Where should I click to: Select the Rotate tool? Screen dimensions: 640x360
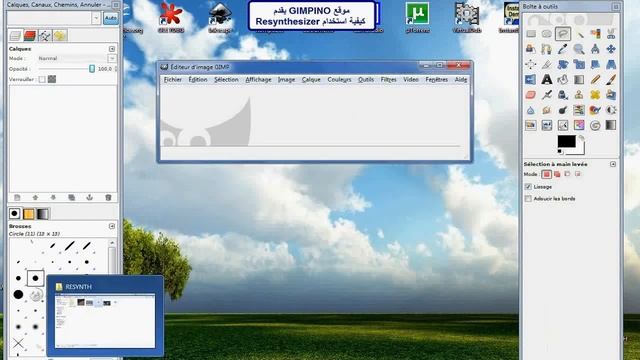562,64
